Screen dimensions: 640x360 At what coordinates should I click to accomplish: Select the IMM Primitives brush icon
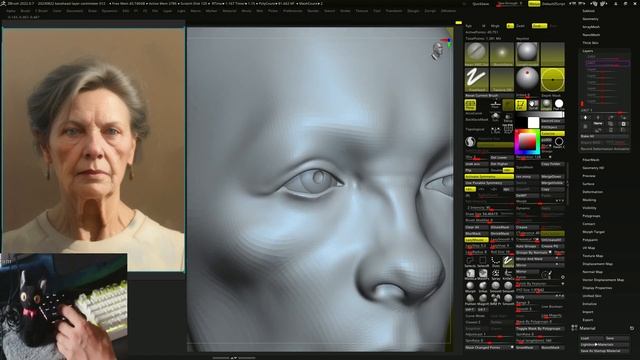click(x=496, y=299)
